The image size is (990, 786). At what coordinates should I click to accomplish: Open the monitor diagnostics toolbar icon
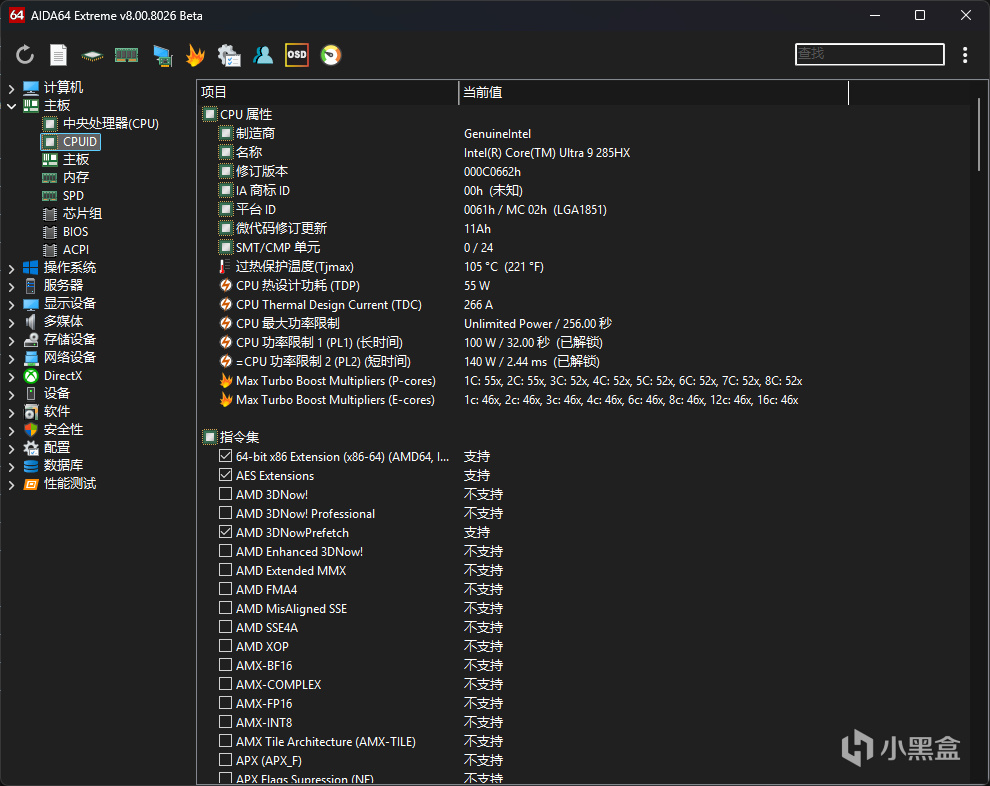tap(161, 55)
